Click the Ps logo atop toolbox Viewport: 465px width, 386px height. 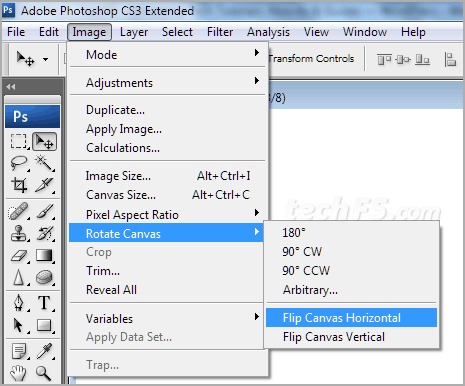[32, 117]
